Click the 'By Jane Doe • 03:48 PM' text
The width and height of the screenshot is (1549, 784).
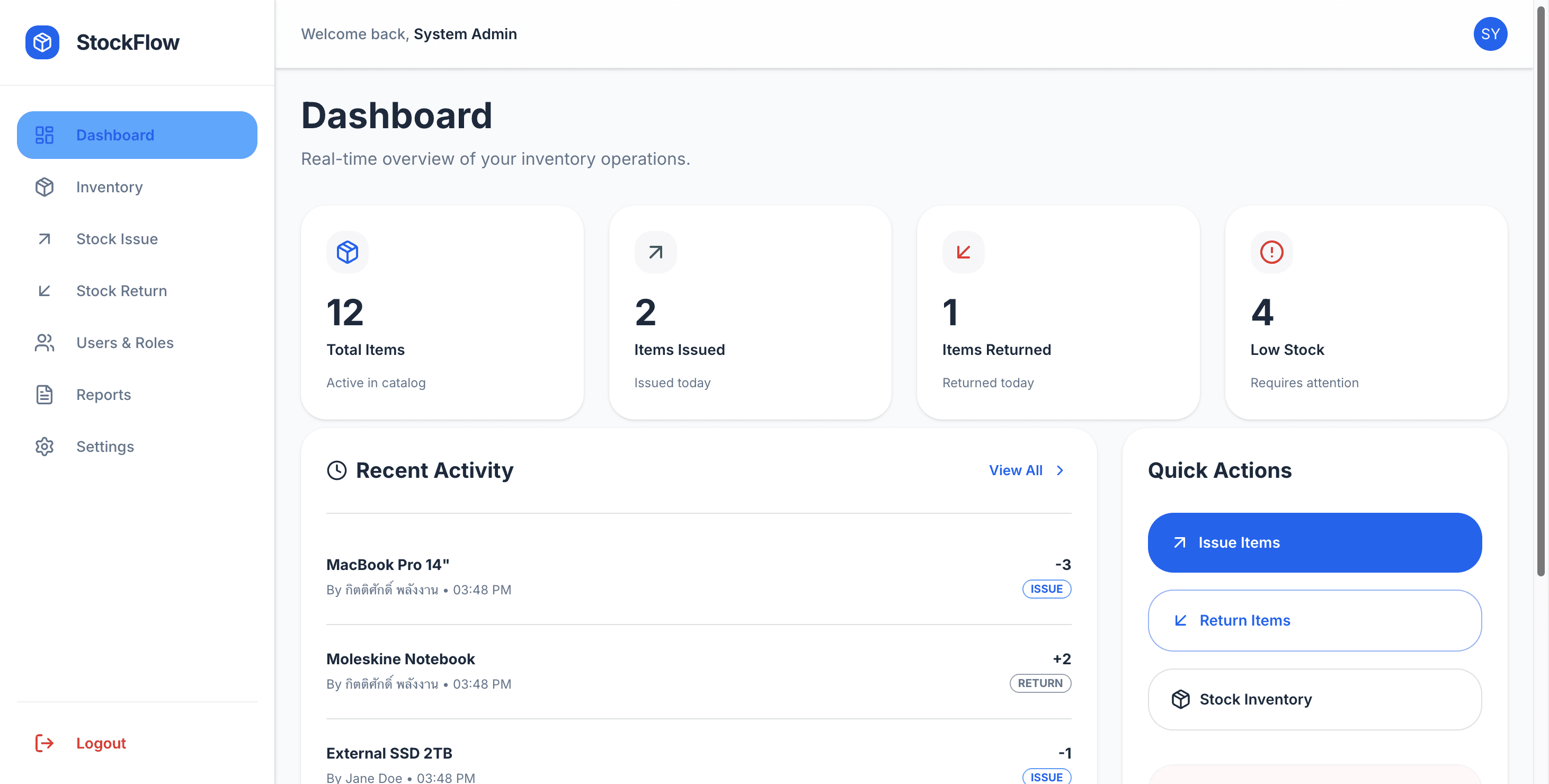point(400,778)
